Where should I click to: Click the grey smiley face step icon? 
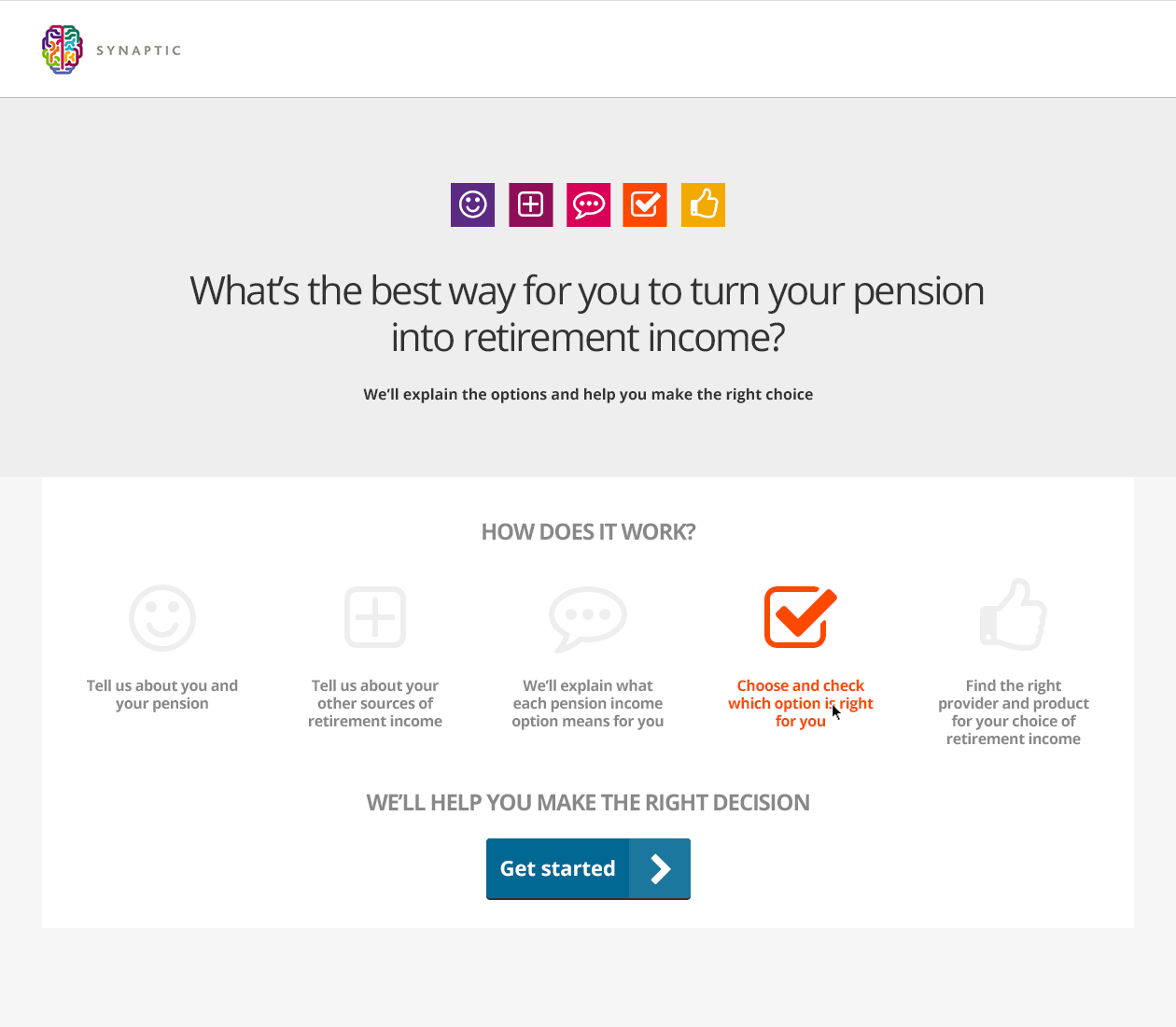click(162, 618)
